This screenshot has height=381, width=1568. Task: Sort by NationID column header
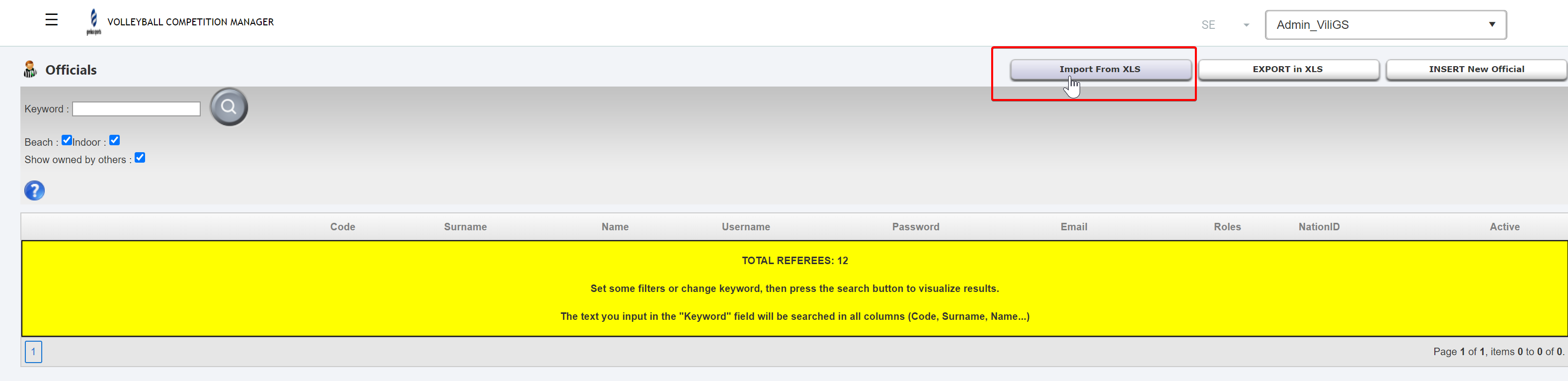click(1319, 227)
